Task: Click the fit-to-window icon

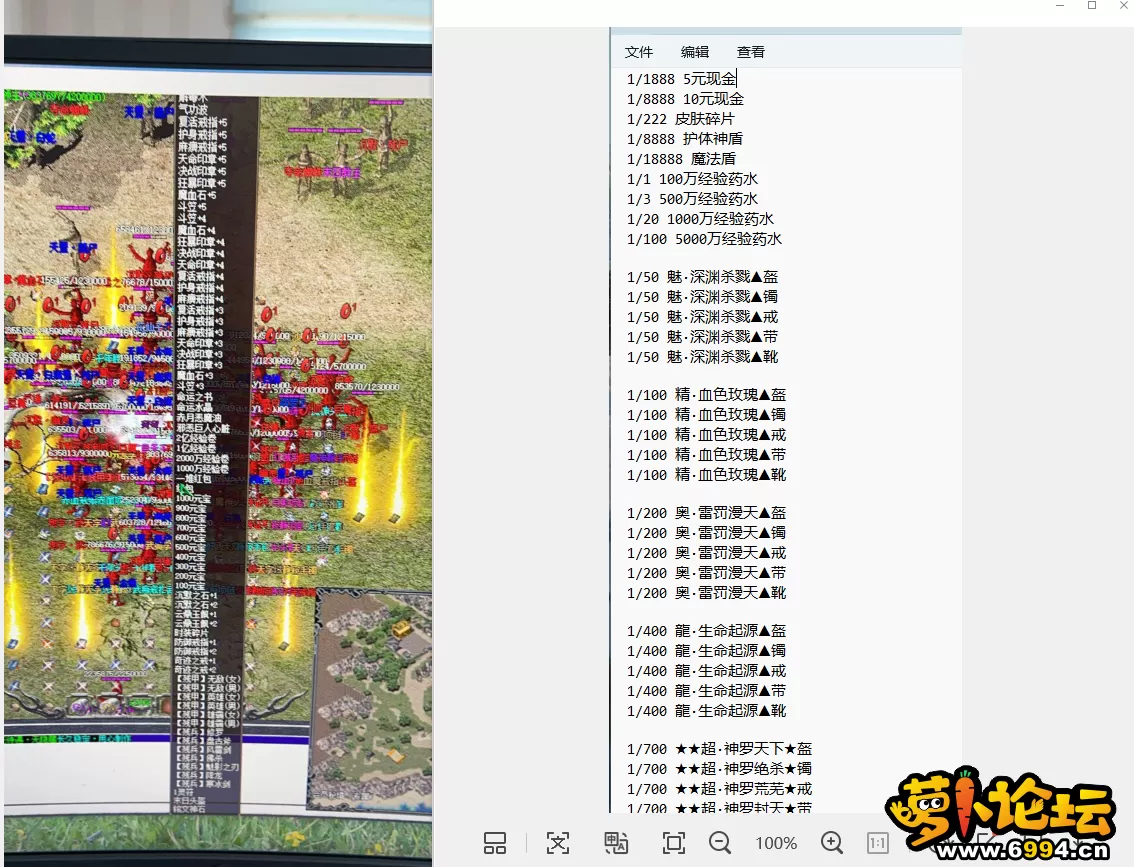Action: (x=673, y=842)
